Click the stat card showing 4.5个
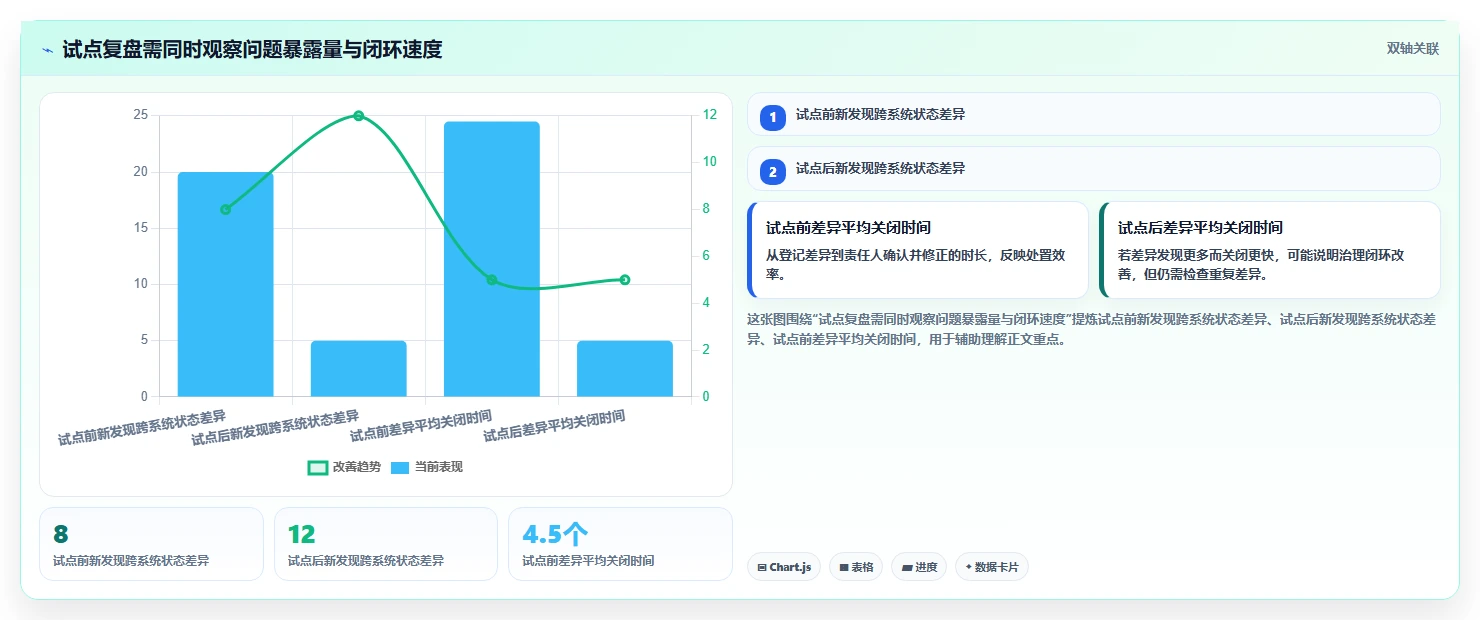This screenshot has height=620, width=1480. [620, 544]
